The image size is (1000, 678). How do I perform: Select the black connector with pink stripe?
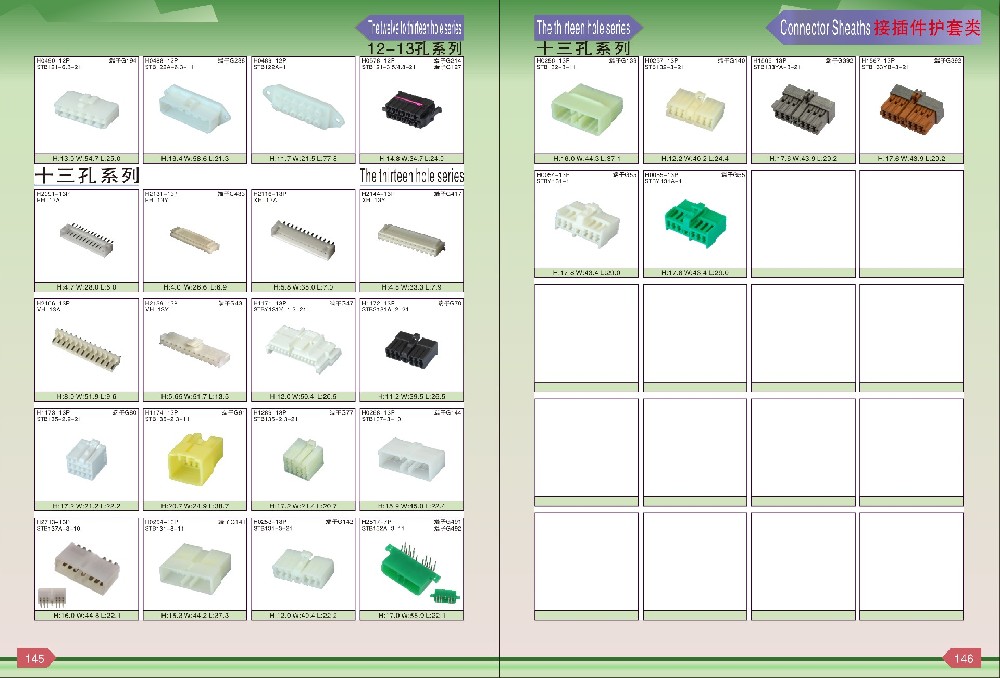pyautogui.click(x=412, y=110)
